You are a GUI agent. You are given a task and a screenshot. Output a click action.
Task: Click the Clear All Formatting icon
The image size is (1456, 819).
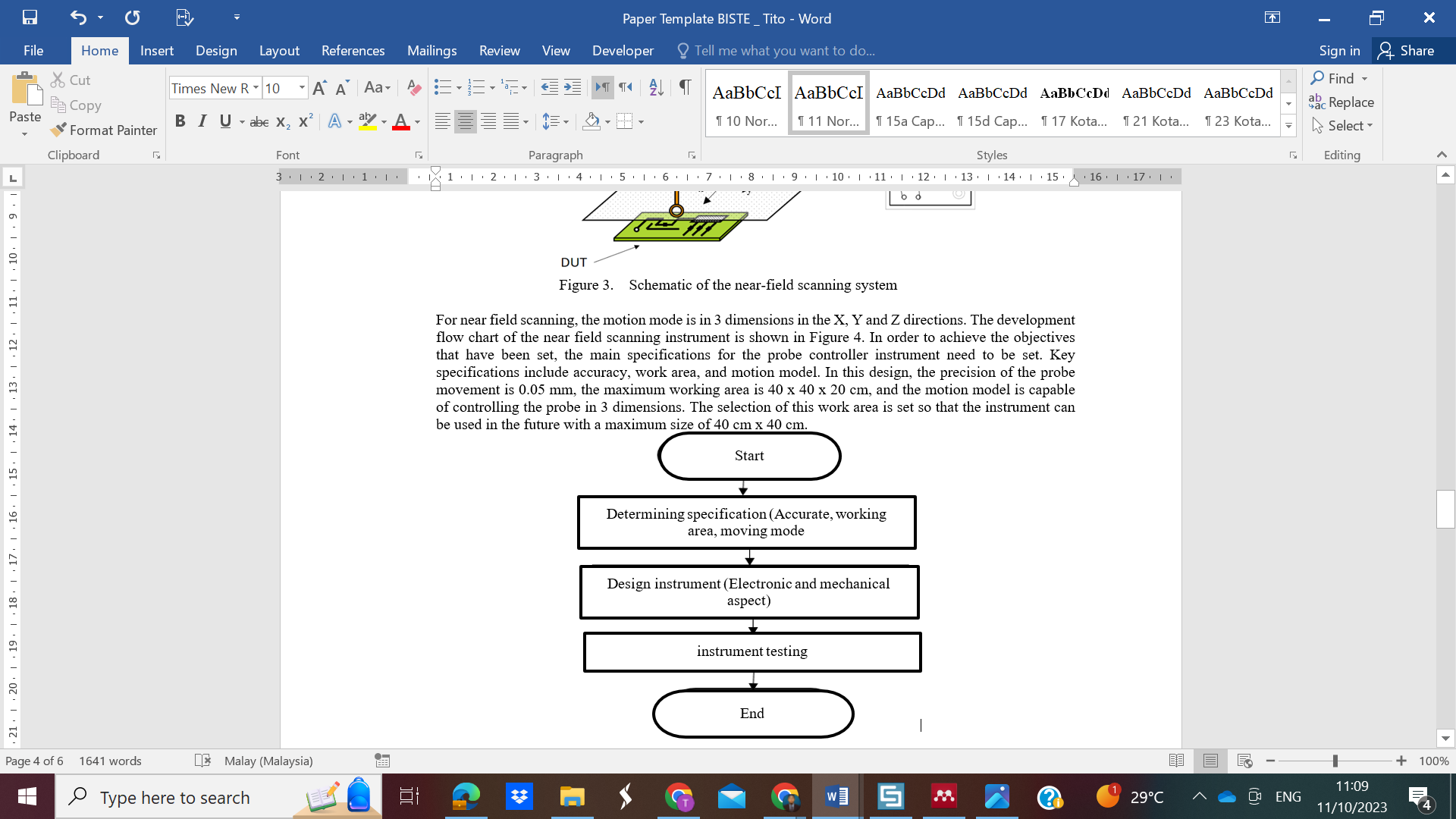[413, 88]
